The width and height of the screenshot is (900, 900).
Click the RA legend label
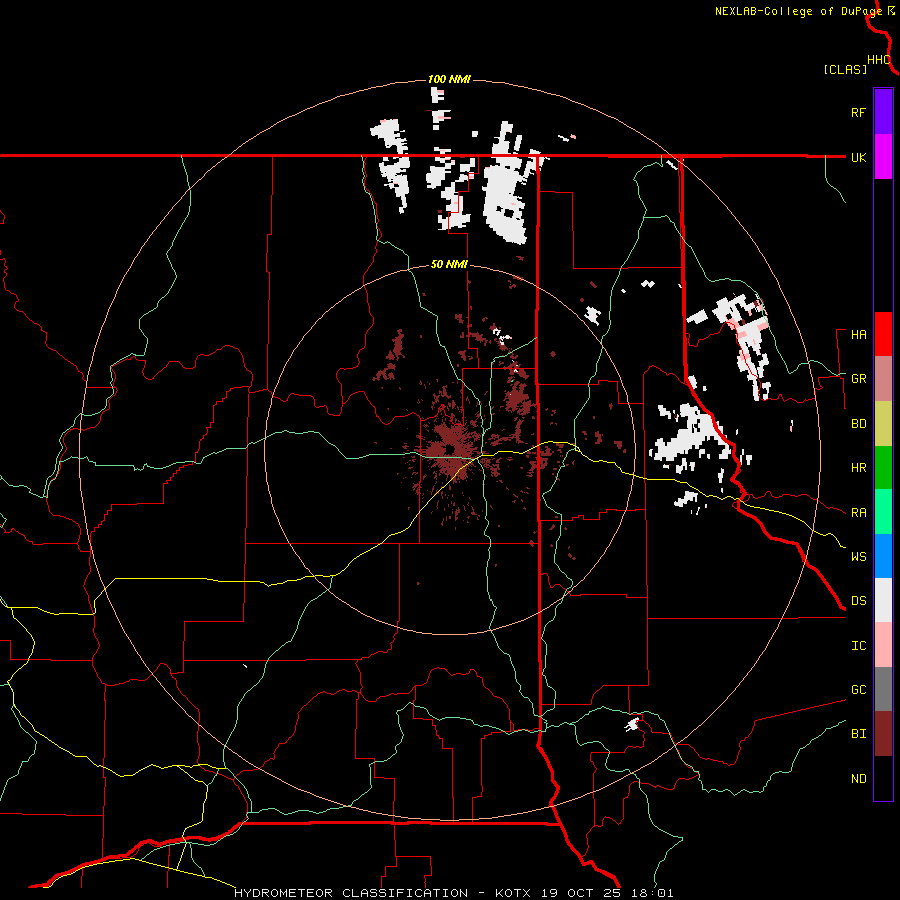pos(858,513)
